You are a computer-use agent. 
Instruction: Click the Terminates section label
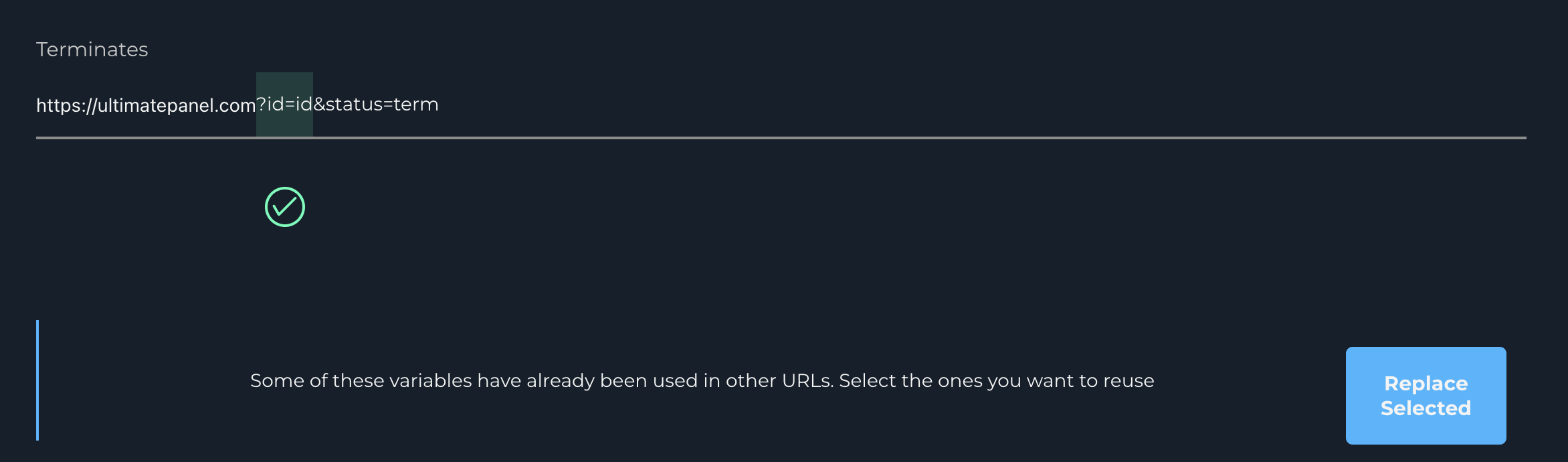(x=92, y=48)
